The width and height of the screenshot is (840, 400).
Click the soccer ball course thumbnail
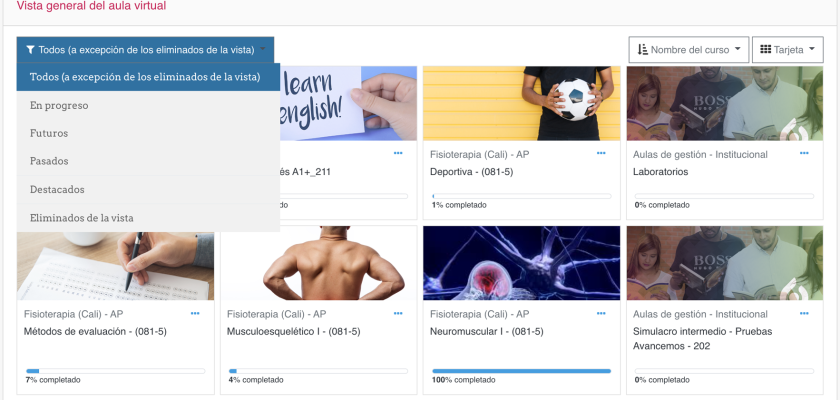pos(522,103)
